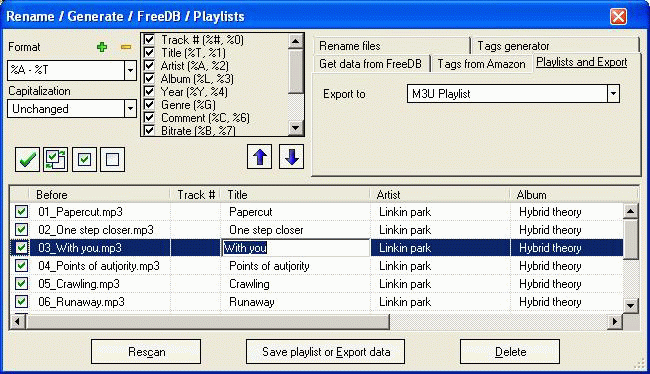
Task: Click the check-all files icon
Action: 84,159
